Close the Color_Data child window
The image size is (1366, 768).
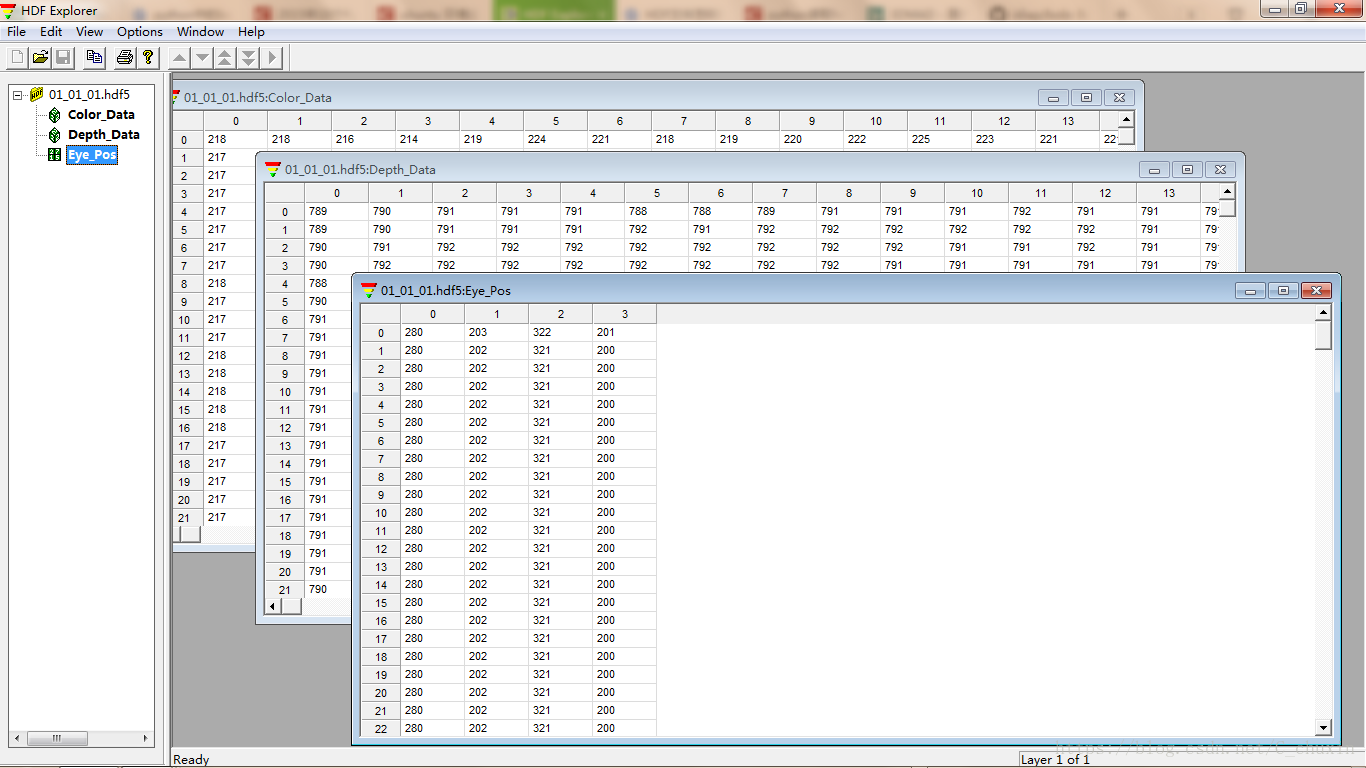point(1119,98)
